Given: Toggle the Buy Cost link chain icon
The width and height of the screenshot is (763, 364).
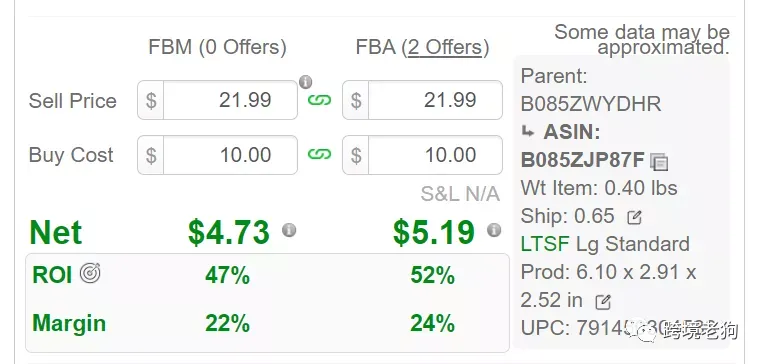Looking at the screenshot, I should click(x=319, y=154).
